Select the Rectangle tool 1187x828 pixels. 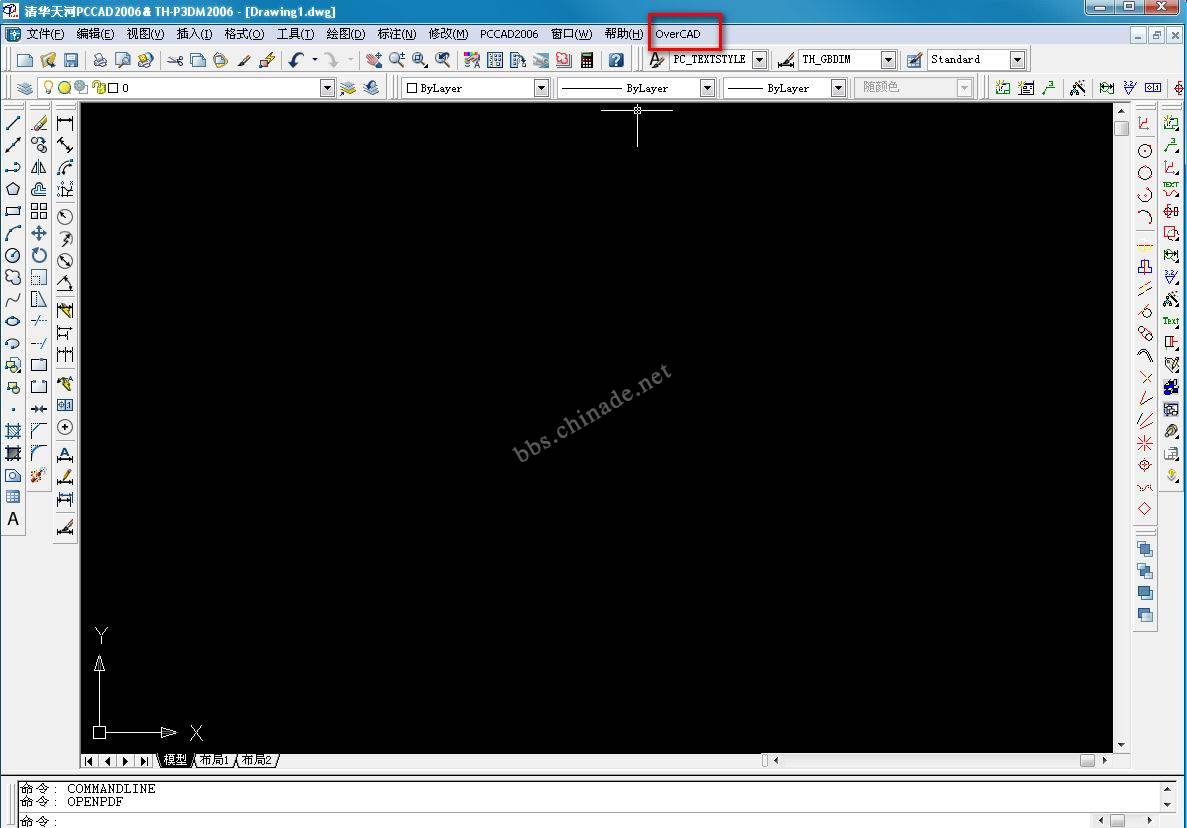click(13, 211)
